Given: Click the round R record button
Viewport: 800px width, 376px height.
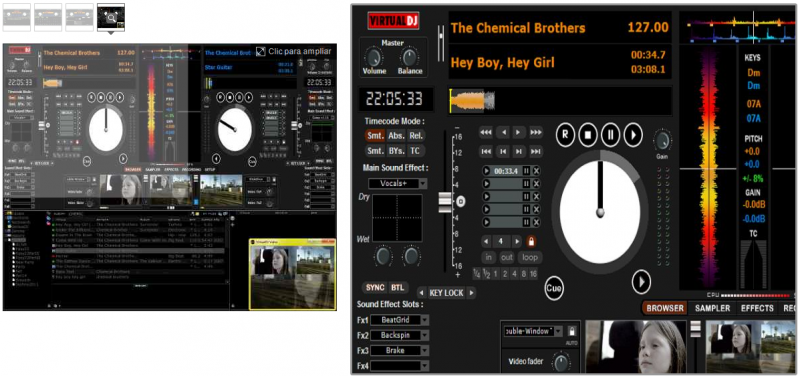Looking at the screenshot, I should pos(565,135).
